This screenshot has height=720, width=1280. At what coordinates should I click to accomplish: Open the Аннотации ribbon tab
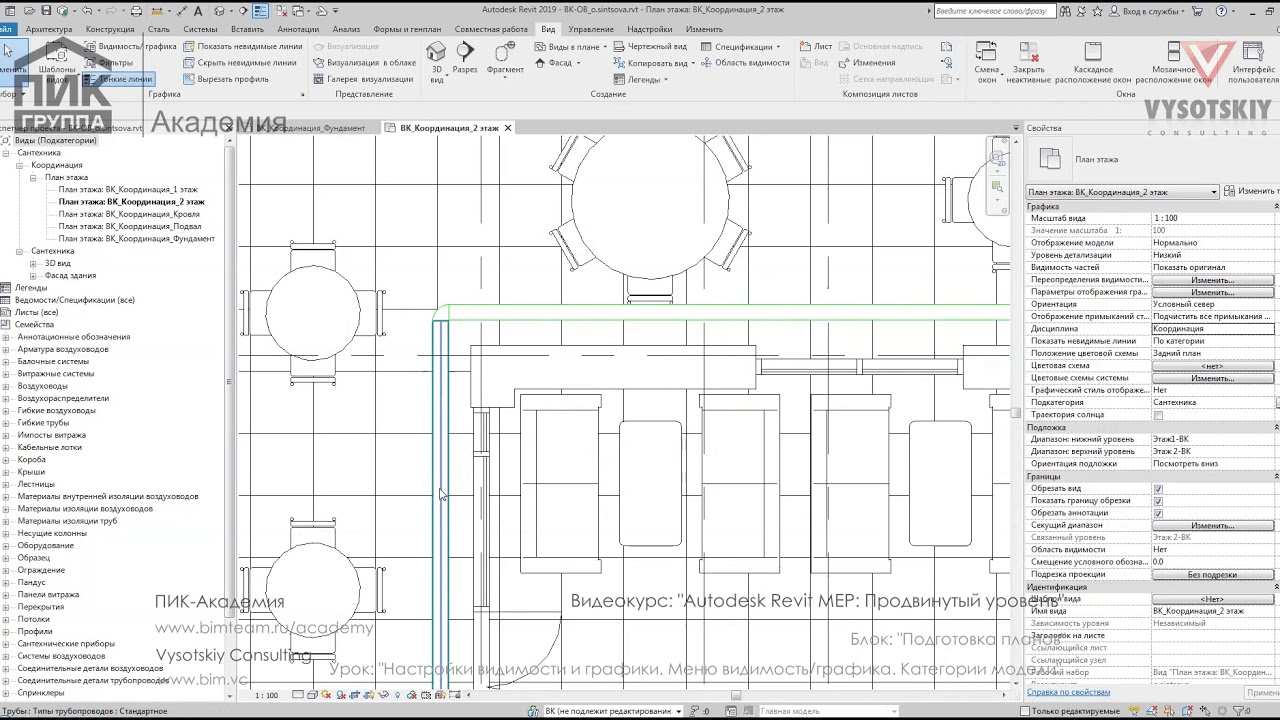click(x=298, y=29)
